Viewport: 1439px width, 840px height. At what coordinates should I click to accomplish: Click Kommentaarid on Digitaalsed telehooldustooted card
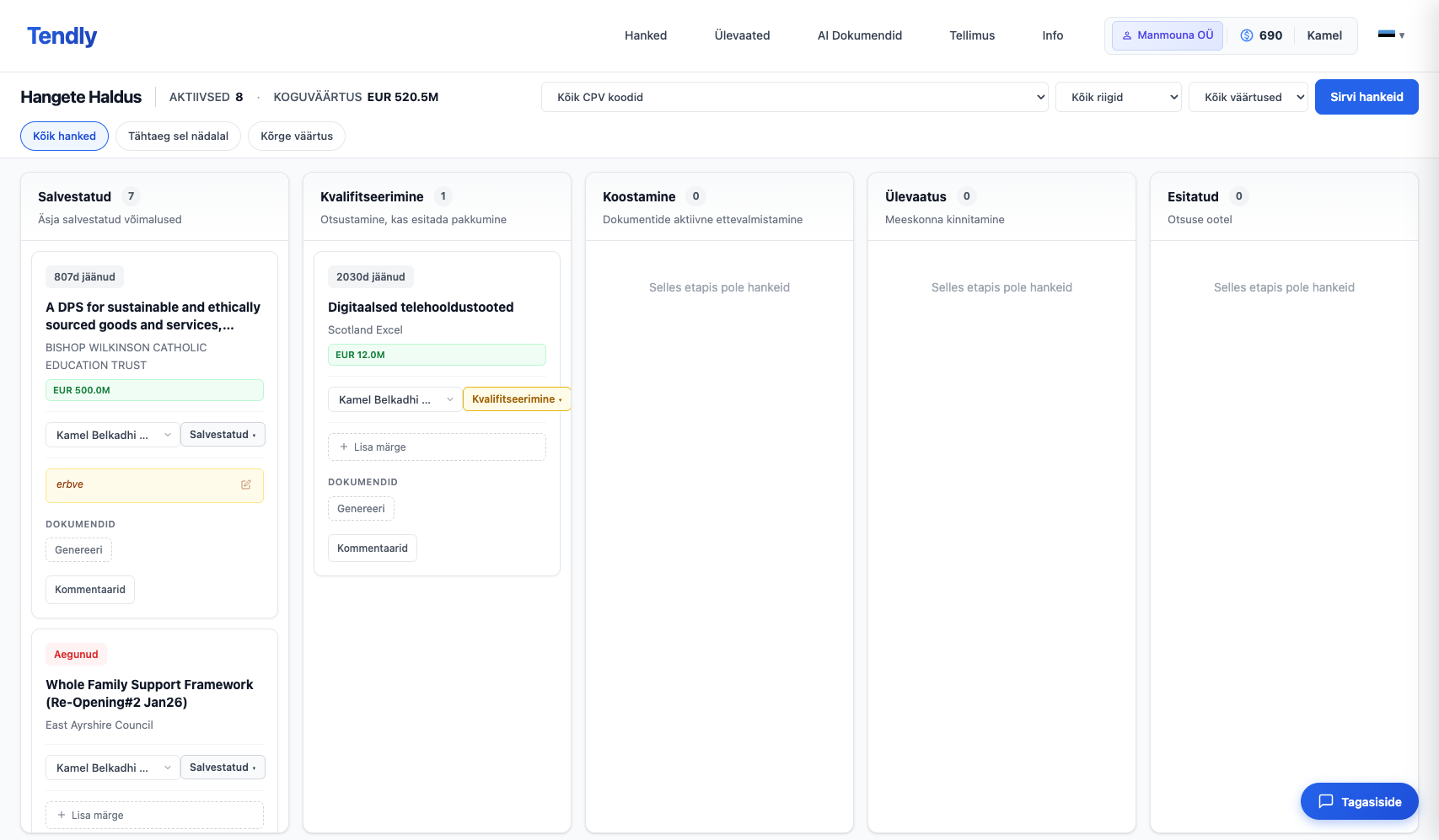[x=372, y=548]
